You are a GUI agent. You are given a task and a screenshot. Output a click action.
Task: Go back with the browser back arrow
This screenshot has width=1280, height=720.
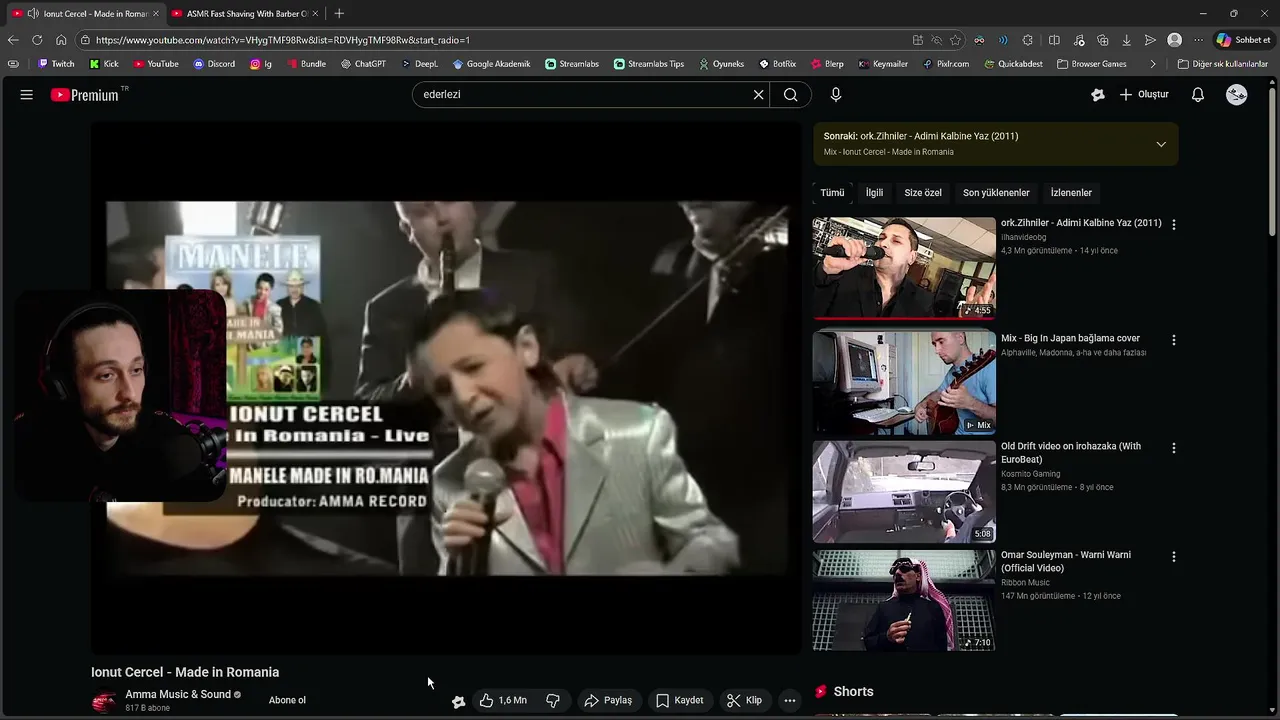point(13,40)
